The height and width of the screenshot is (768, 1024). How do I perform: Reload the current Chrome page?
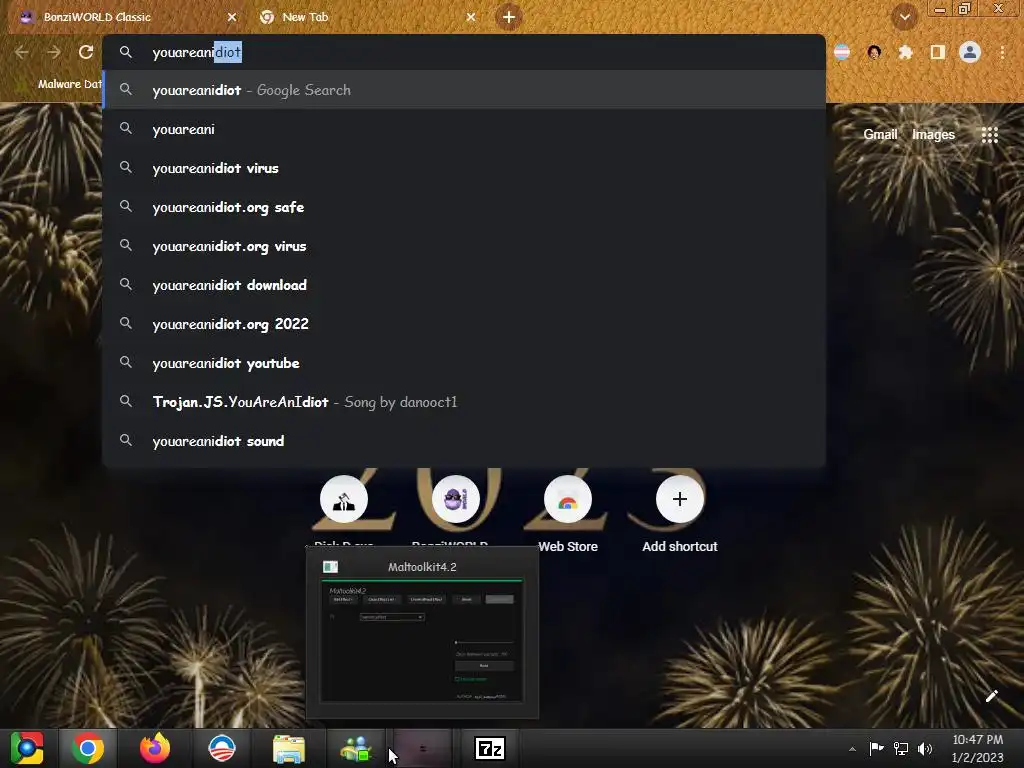(86, 52)
